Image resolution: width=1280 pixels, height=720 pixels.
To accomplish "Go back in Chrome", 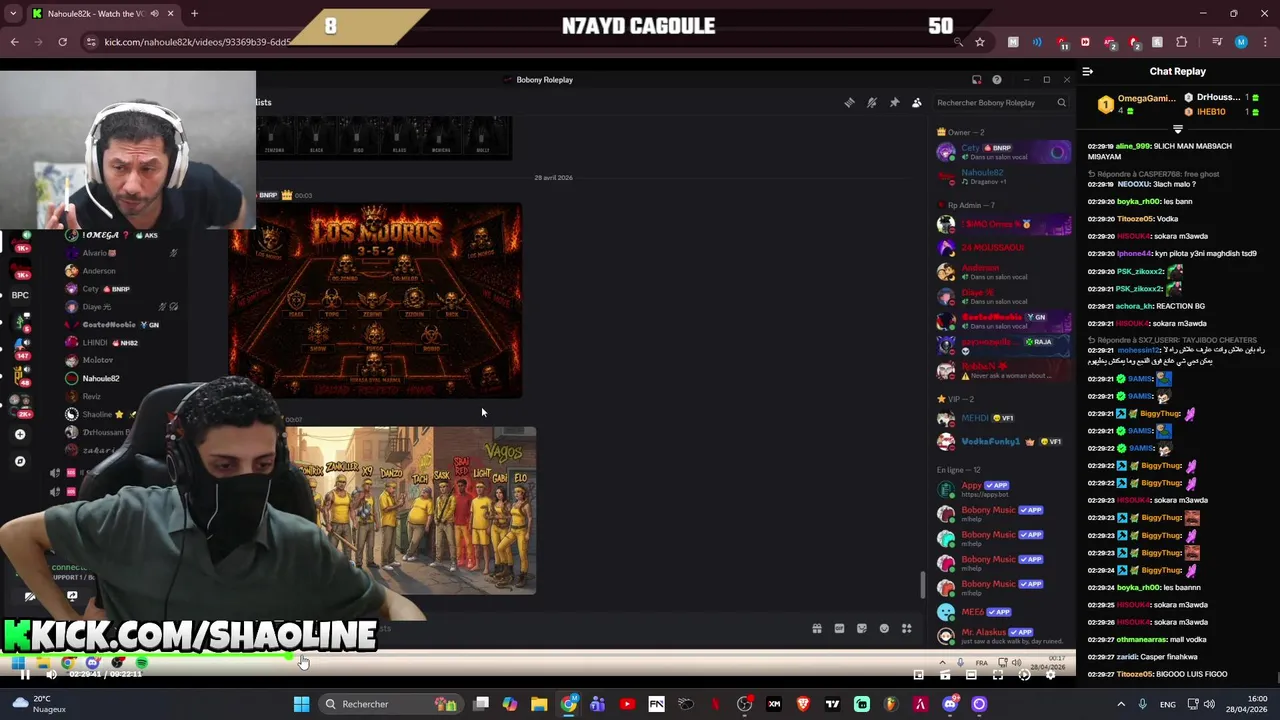I will pos(15,42).
